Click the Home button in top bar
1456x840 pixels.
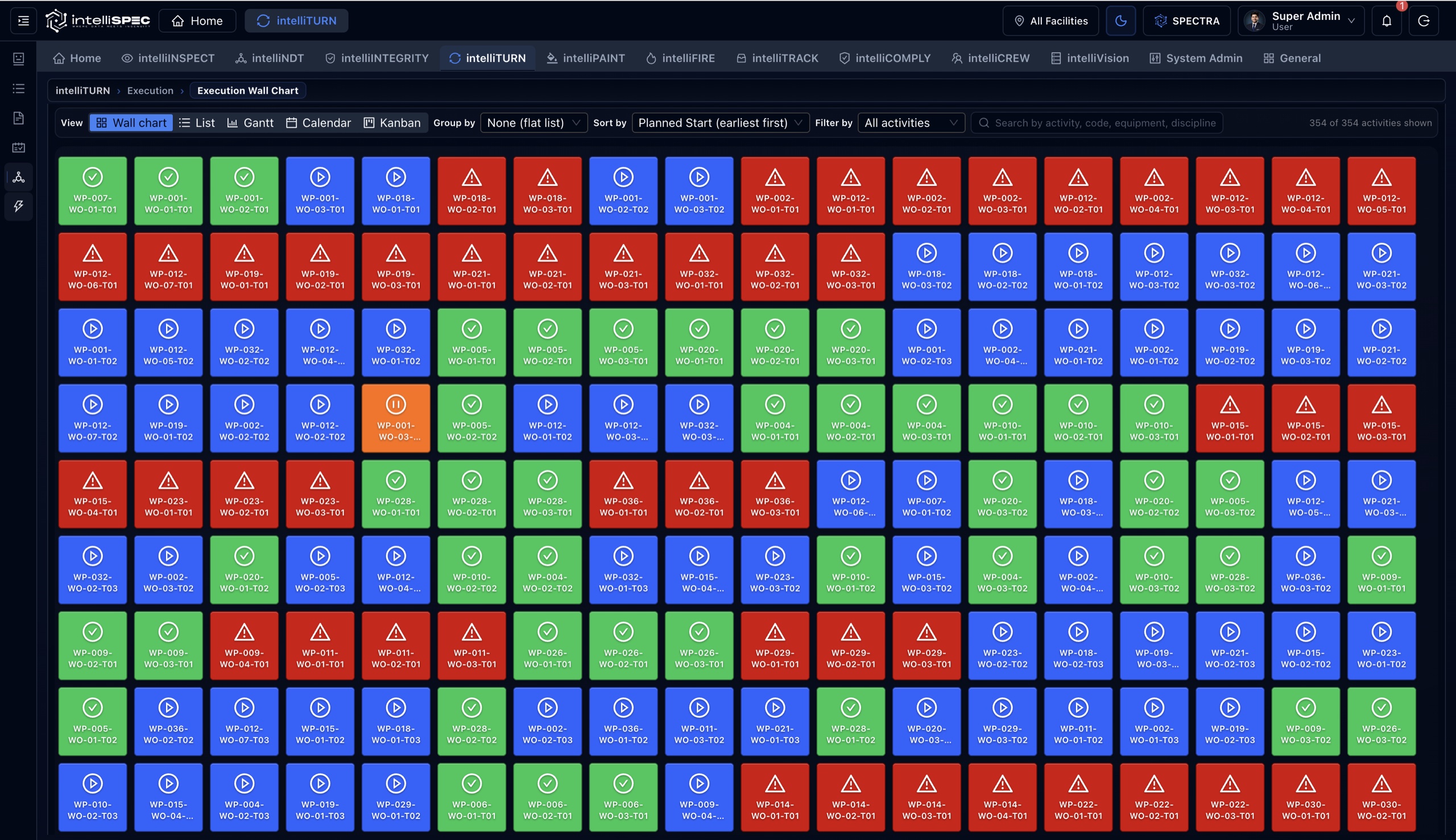(x=197, y=21)
